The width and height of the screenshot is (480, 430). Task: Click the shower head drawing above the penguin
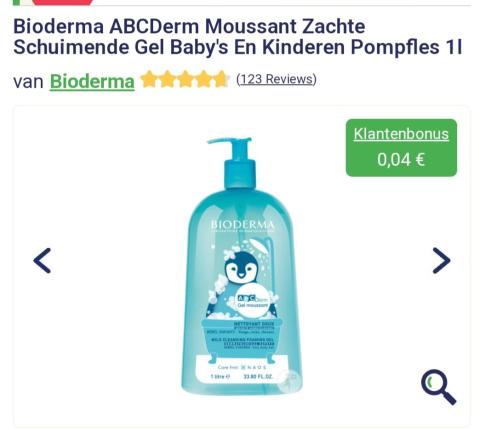[261, 246]
